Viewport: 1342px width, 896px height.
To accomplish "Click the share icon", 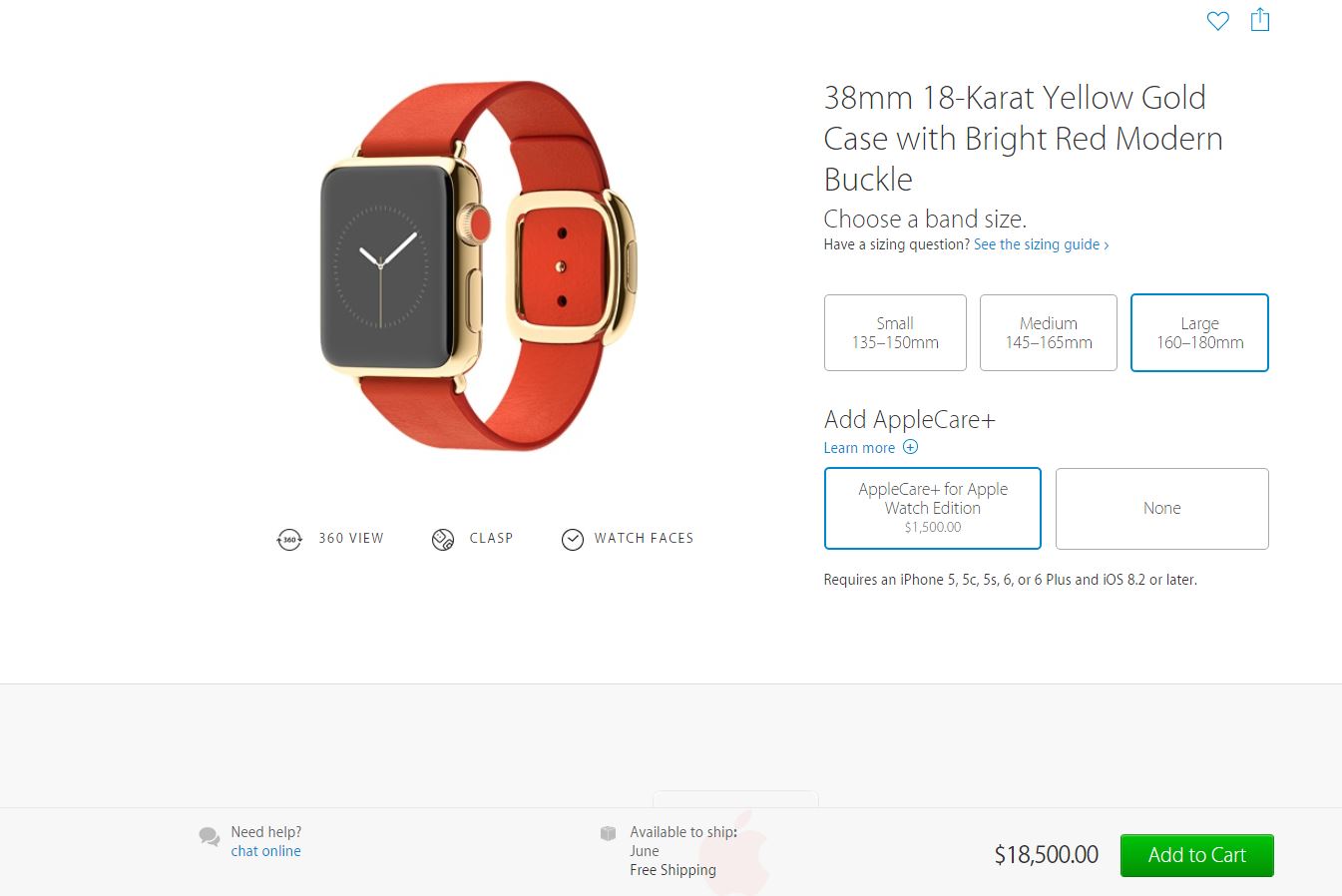I will tap(1260, 19).
